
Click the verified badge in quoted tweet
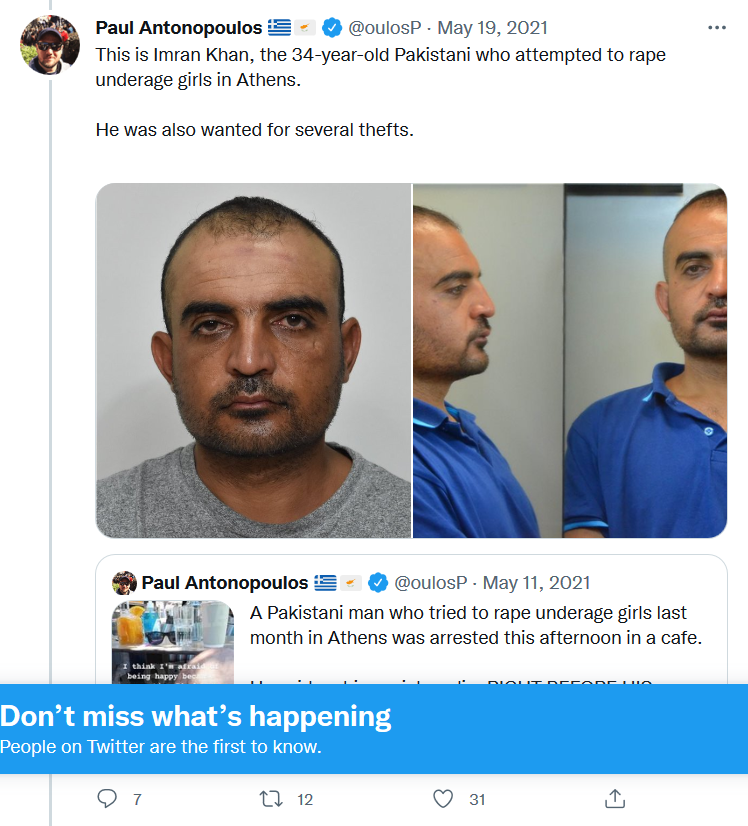(378, 583)
